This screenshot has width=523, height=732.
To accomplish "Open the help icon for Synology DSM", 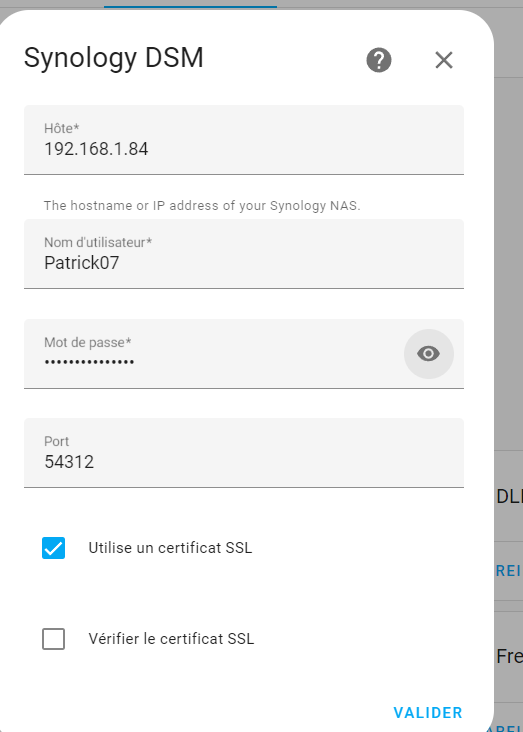I will [379, 60].
